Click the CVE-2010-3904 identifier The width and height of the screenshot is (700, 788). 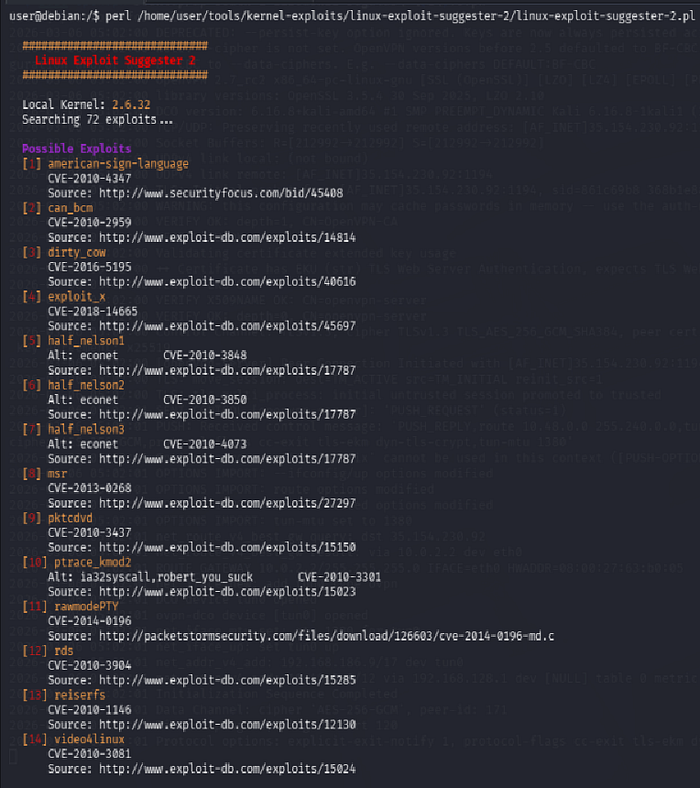pos(89,665)
